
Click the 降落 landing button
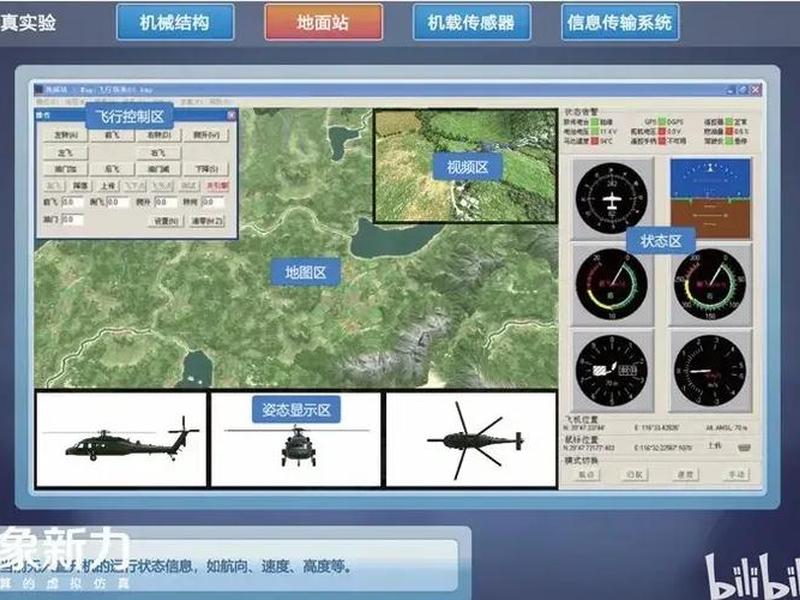click(x=81, y=186)
